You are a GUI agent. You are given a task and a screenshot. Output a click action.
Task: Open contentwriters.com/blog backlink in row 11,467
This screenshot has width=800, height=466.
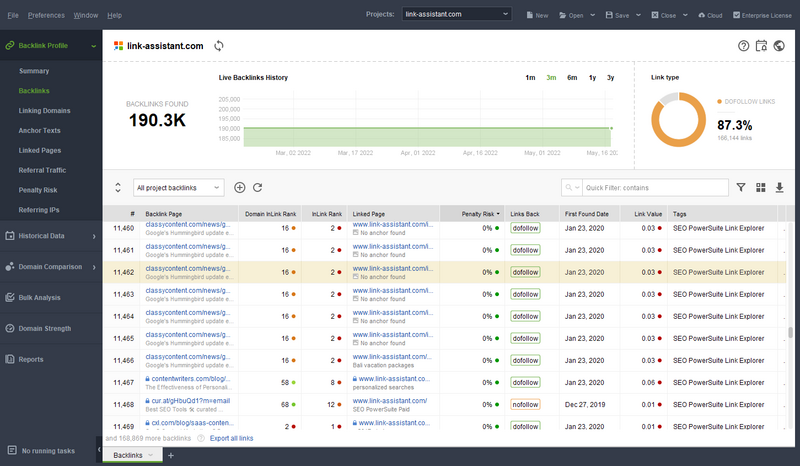point(191,379)
